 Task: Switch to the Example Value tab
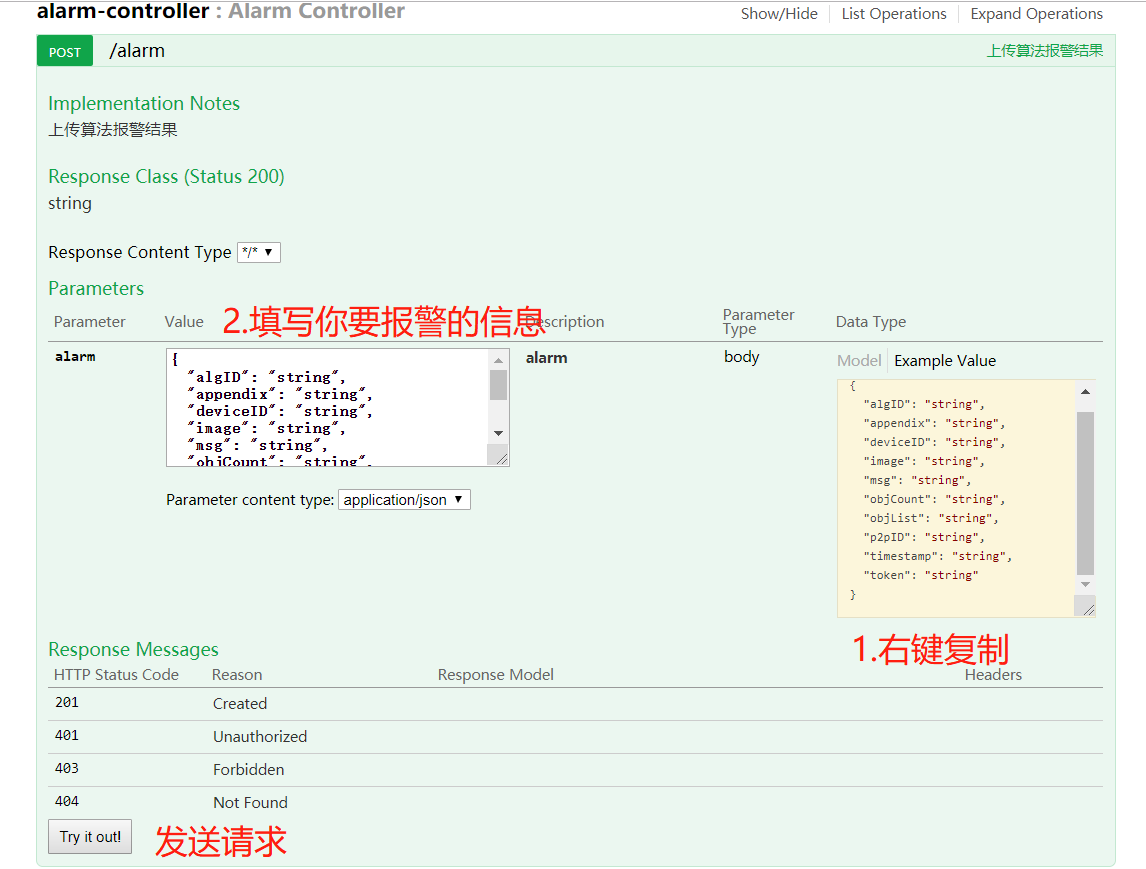coord(945,360)
